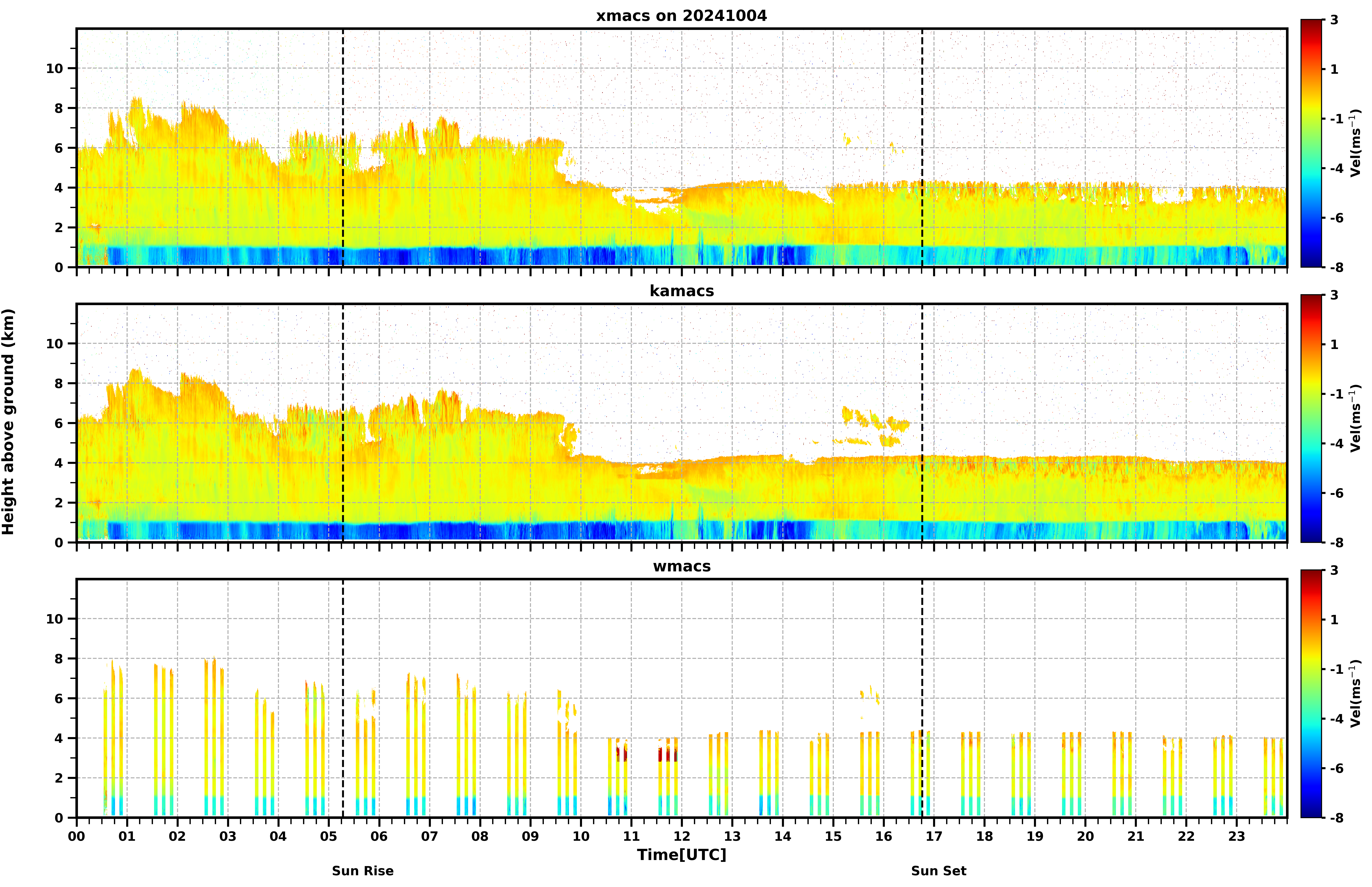Click the "10" height tick in xmacs panel

[55, 69]
